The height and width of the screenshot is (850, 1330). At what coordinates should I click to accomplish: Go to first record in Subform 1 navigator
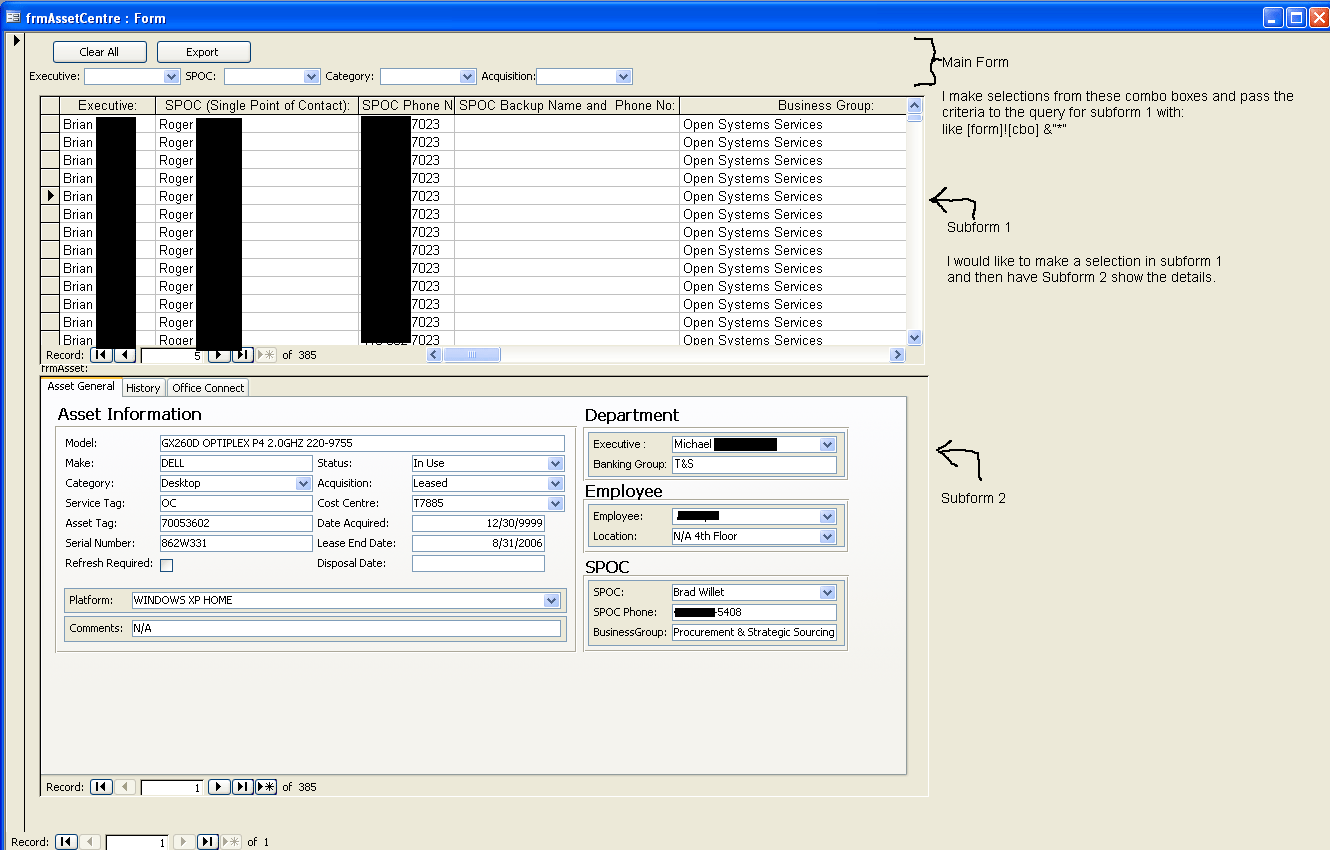(101, 355)
